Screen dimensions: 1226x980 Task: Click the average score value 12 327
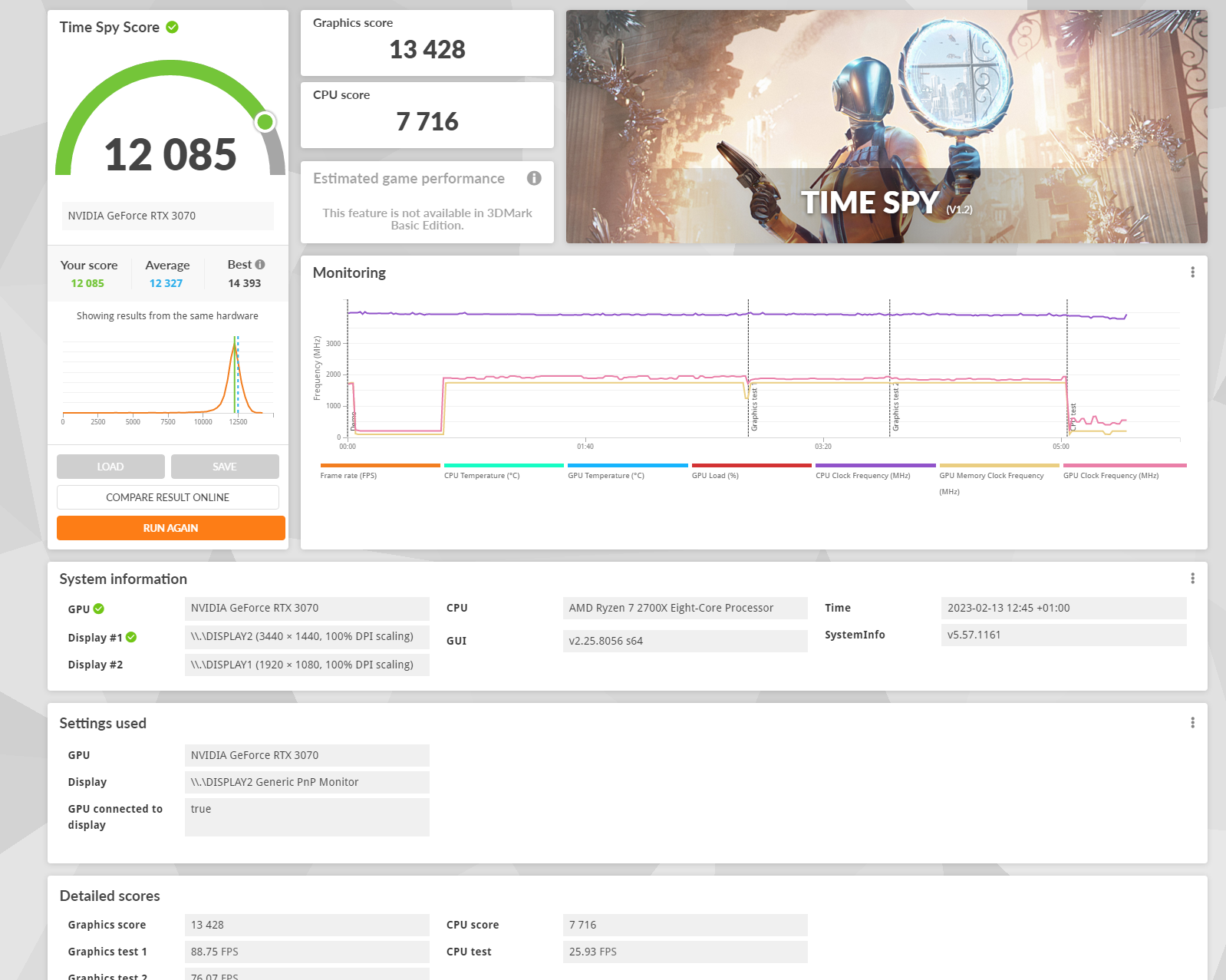[166, 283]
